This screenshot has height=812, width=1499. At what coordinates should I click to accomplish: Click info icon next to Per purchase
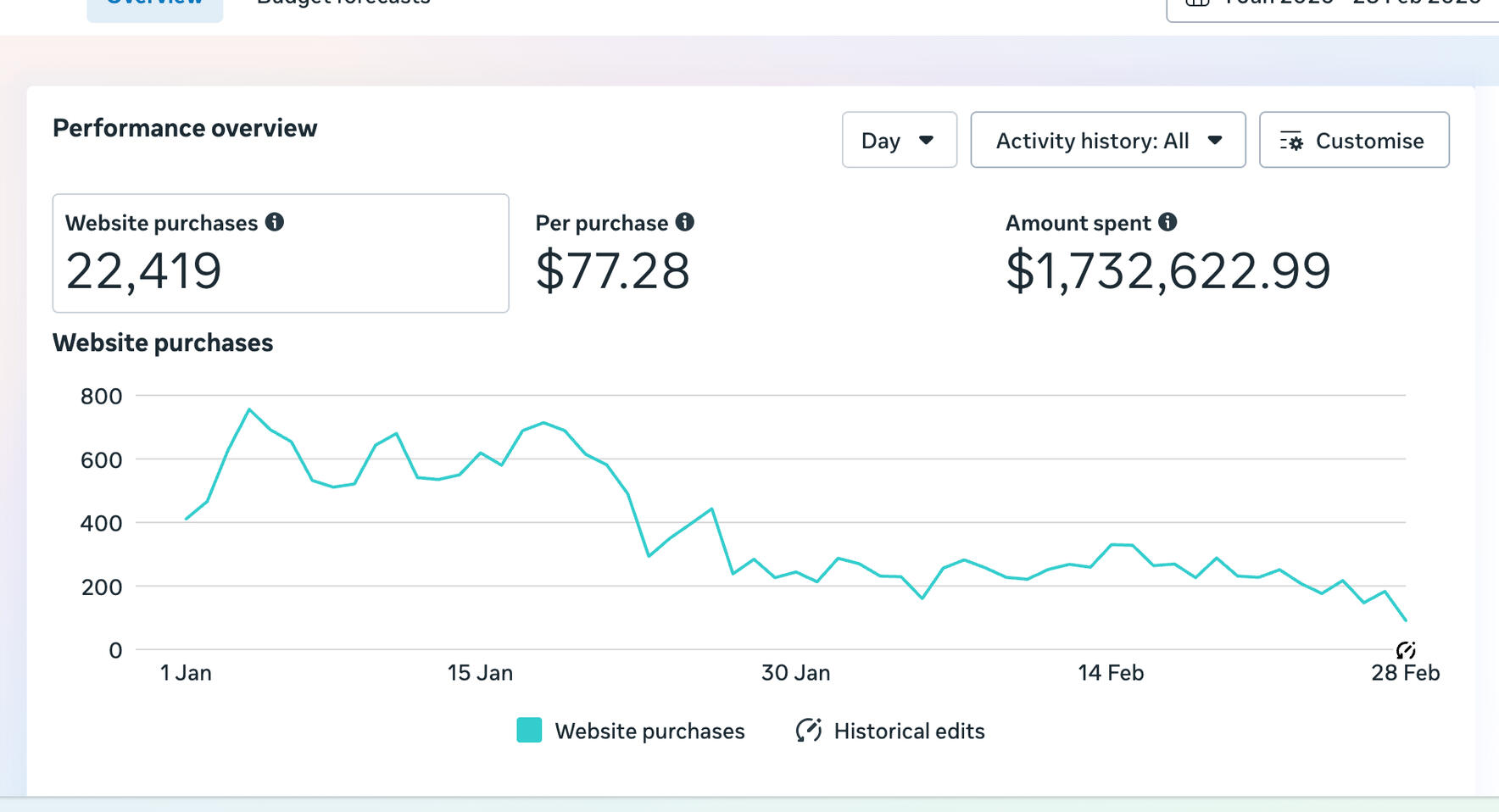(x=684, y=222)
